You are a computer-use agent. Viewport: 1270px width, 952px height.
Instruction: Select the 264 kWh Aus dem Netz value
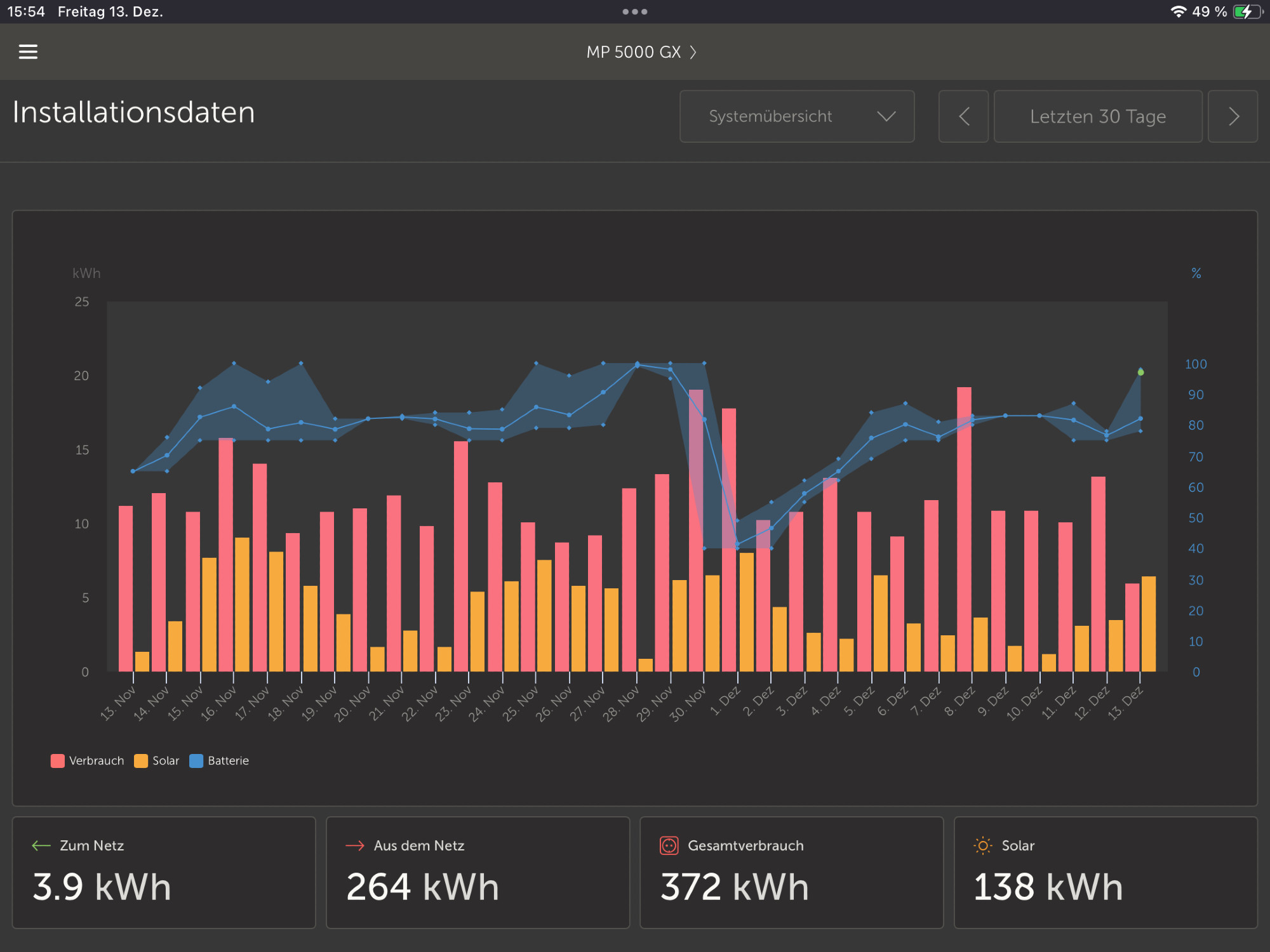pyautogui.click(x=423, y=887)
